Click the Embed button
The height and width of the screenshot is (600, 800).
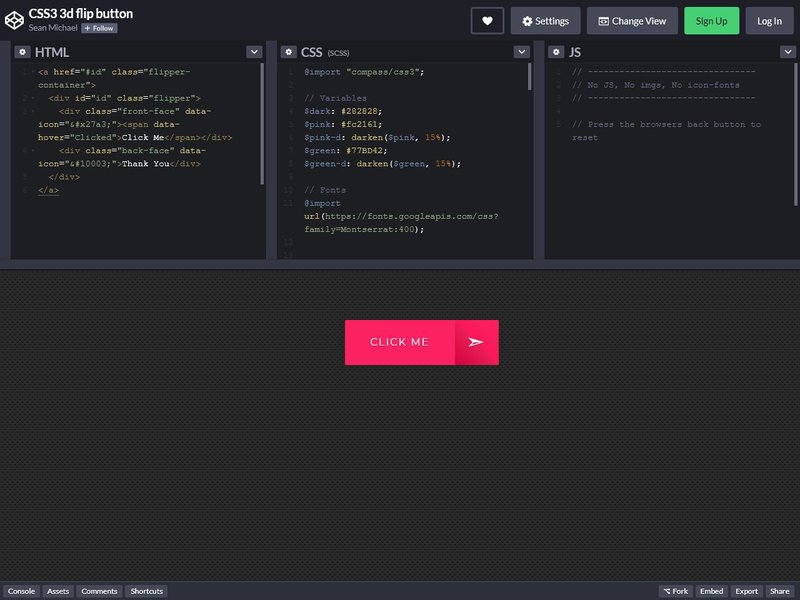[712, 591]
